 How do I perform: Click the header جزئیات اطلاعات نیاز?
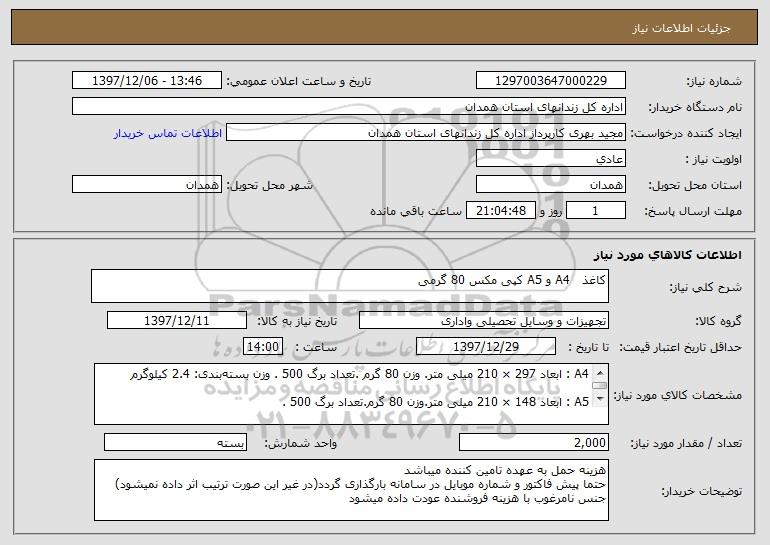[x=681, y=28]
